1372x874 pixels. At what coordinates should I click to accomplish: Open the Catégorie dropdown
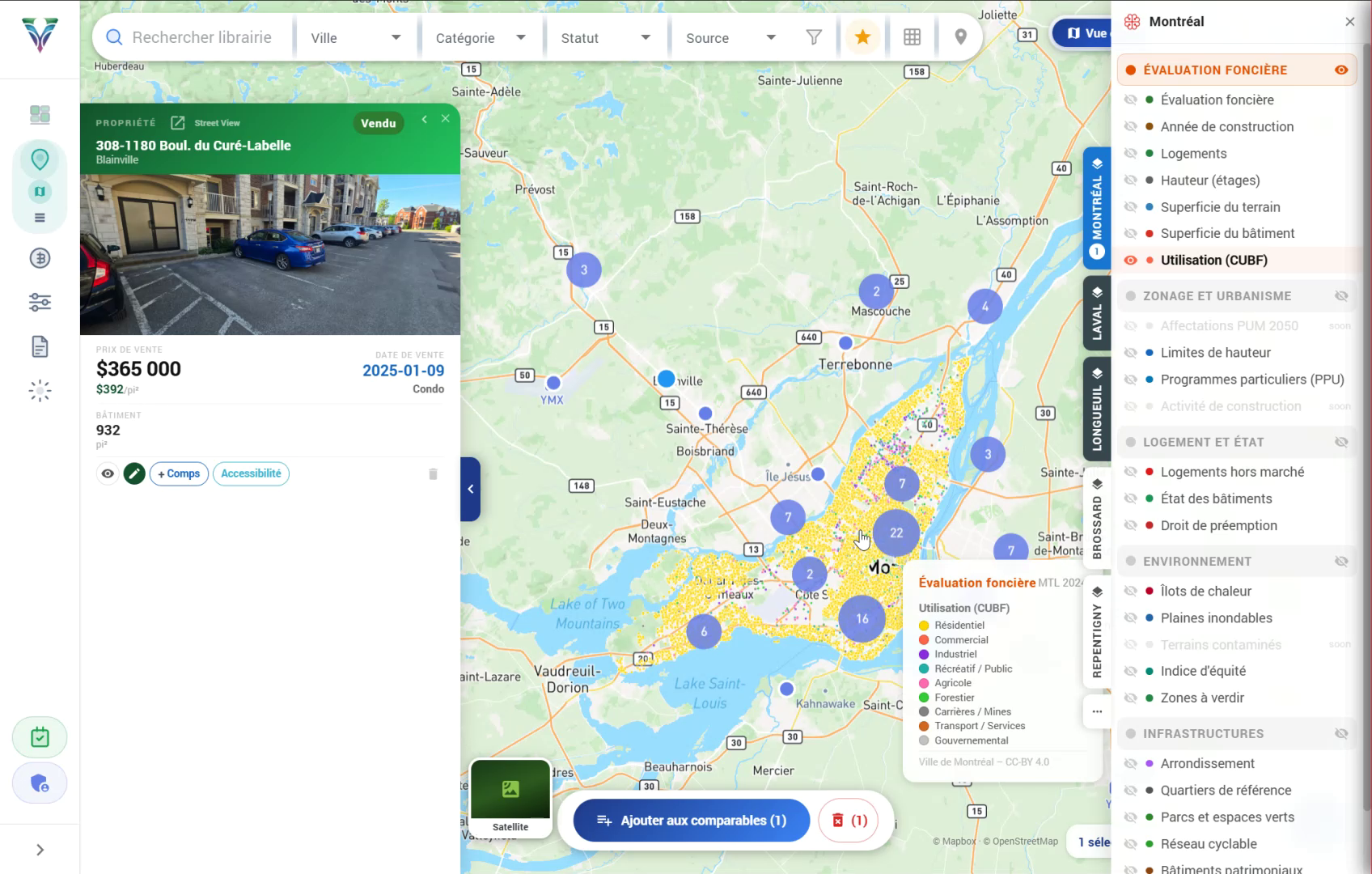pos(481,38)
